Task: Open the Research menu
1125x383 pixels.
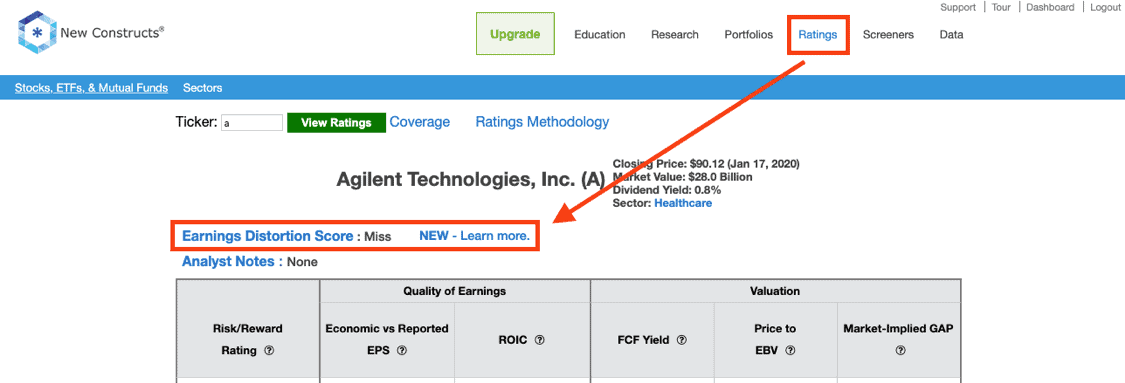Action: [x=674, y=34]
